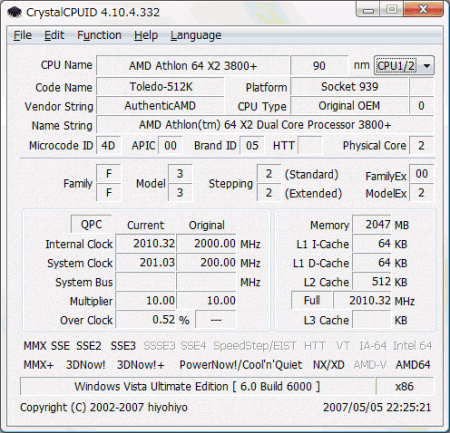Open the Help menu
Image resolution: width=450 pixels, height=433 pixels.
coord(146,35)
